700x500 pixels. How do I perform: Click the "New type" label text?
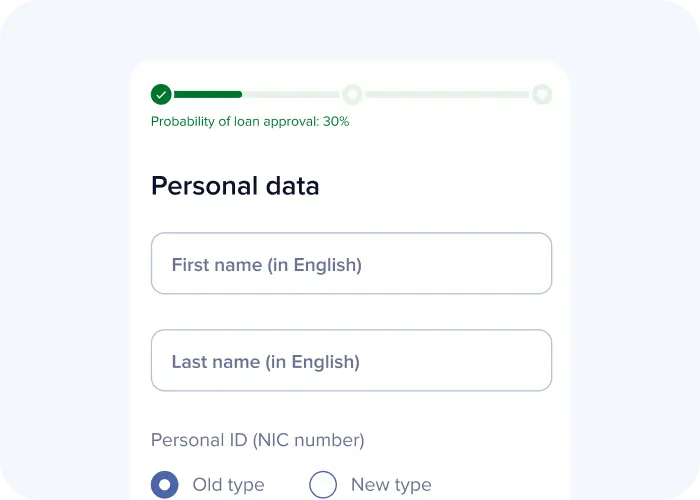tap(392, 485)
